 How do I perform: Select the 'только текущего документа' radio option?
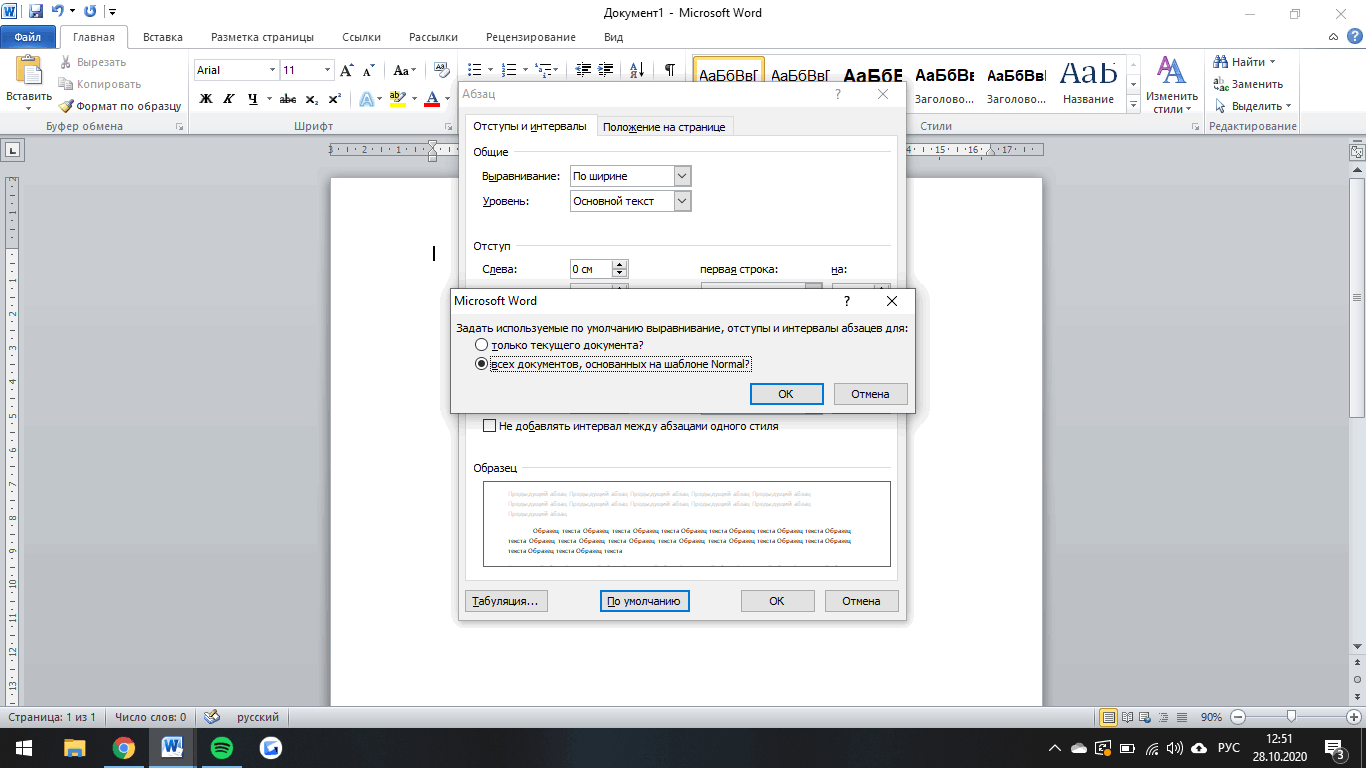tap(481, 345)
